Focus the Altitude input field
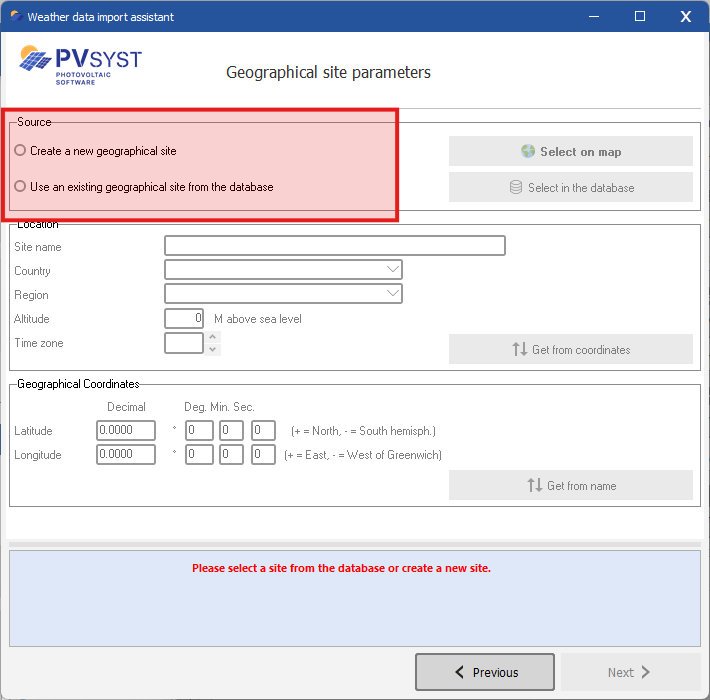 coord(184,319)
